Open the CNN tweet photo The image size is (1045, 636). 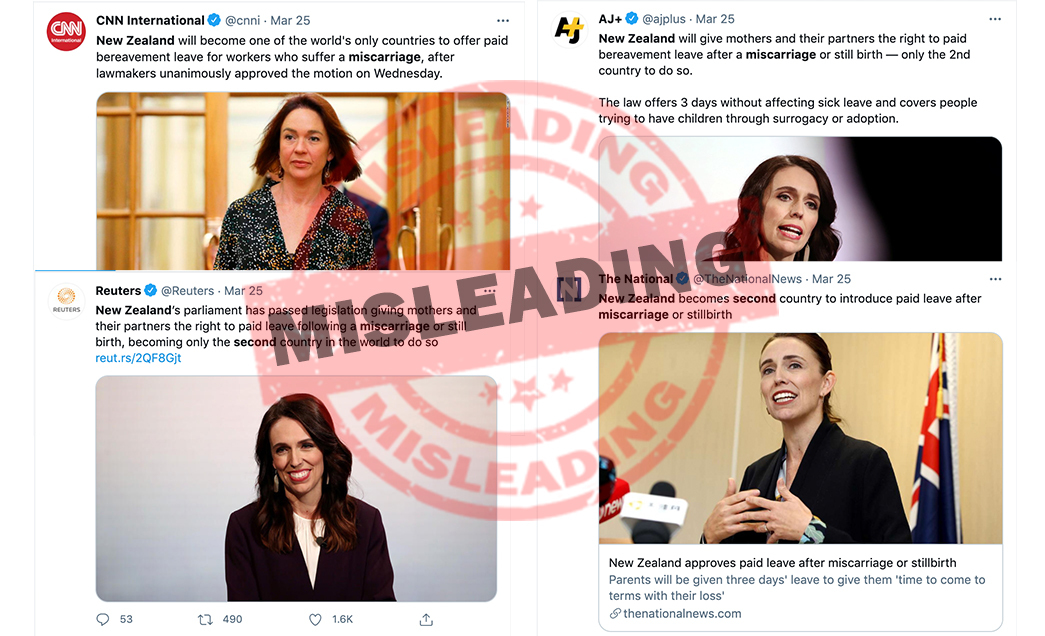(303, 181)
